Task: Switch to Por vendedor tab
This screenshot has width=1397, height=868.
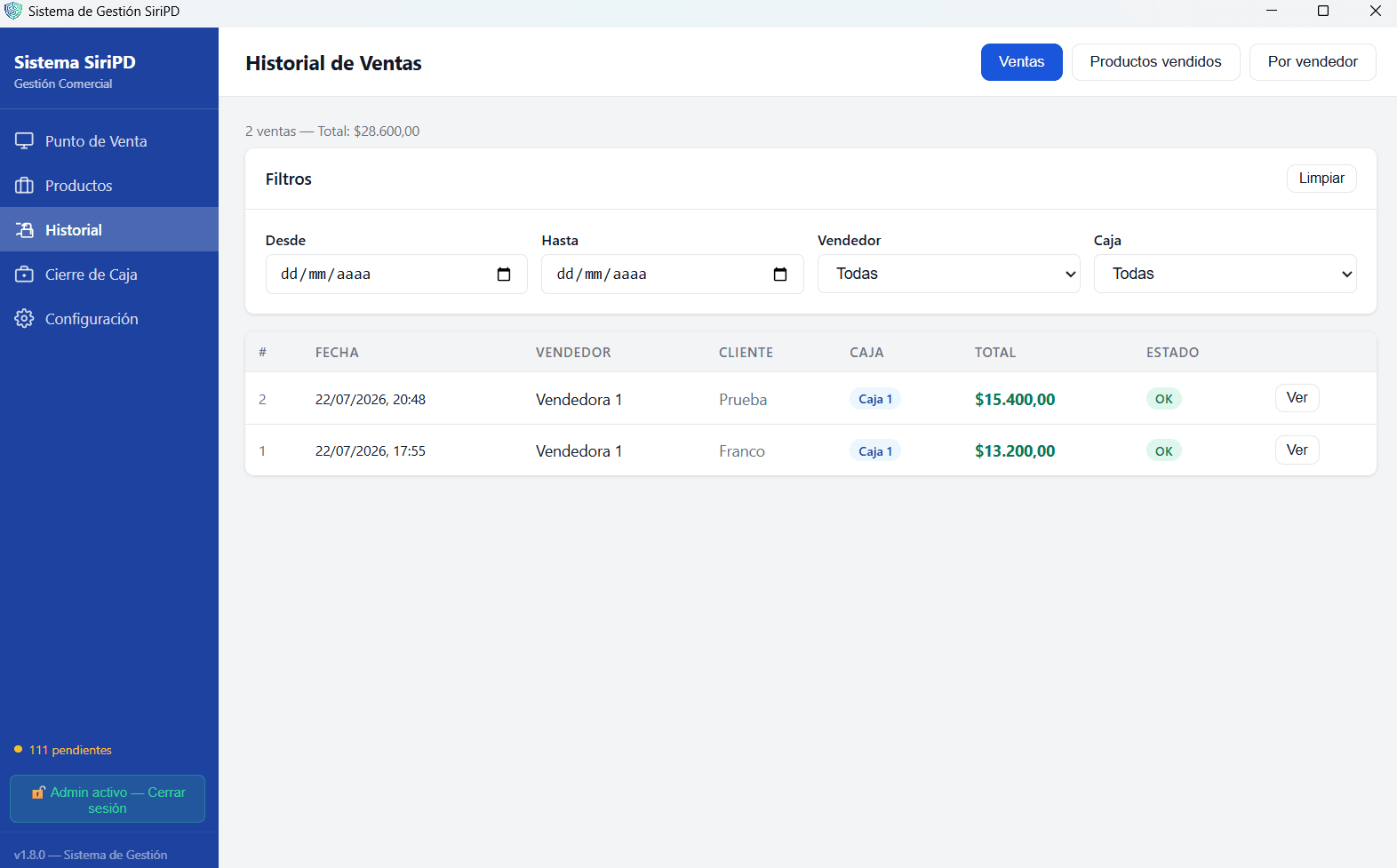Action: (x=1313, y=62)
